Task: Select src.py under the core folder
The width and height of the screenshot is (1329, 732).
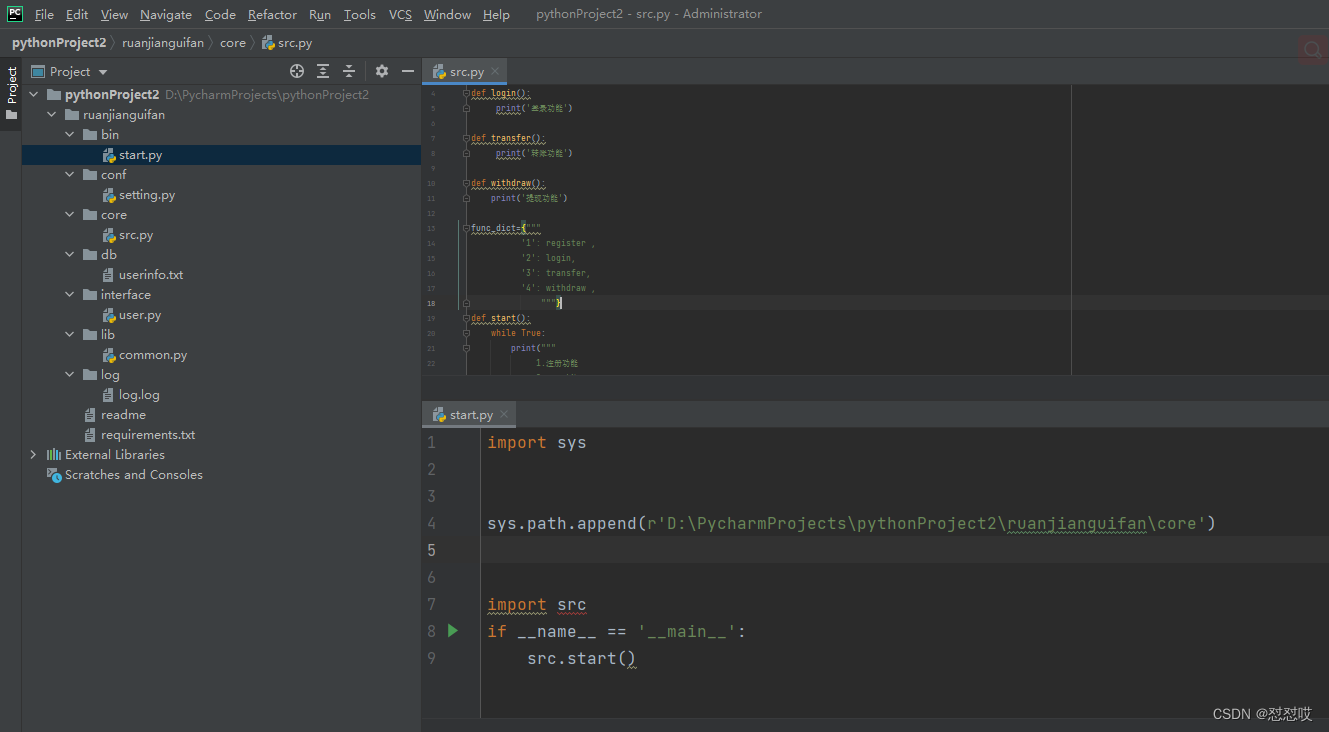Action: click(136, 235)
